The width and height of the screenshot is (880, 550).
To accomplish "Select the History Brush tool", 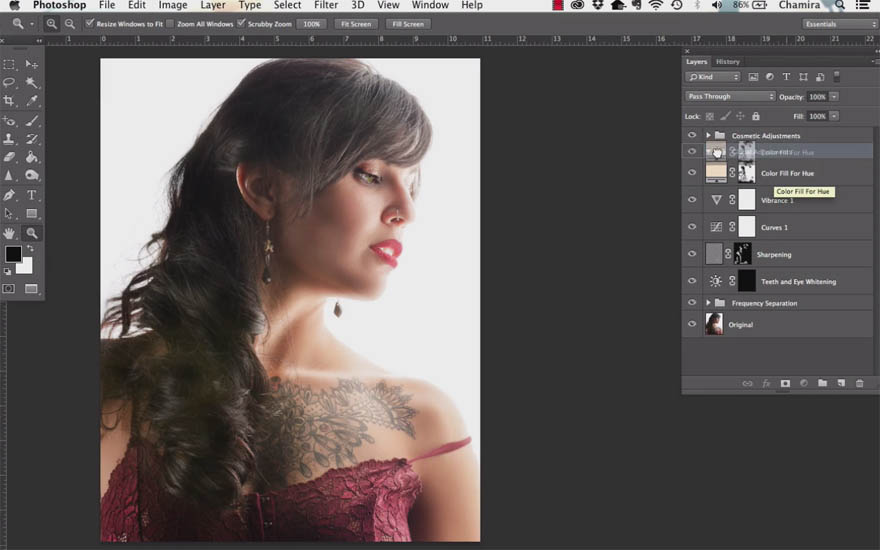I will pos(31,139).
